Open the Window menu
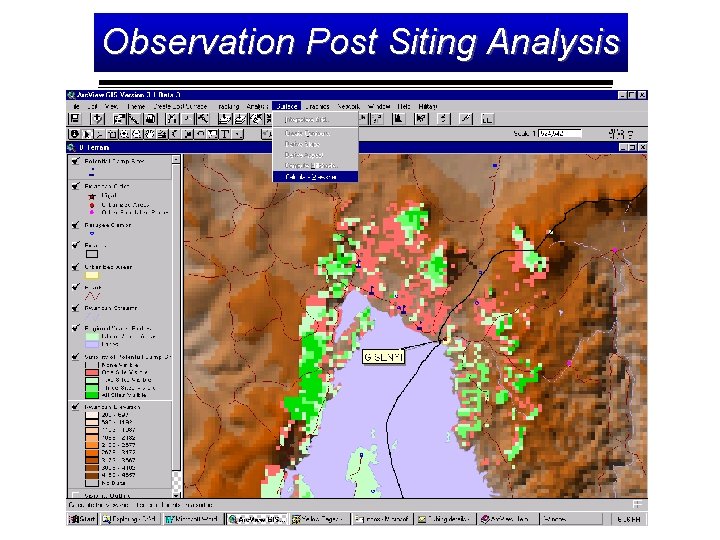 [379, 106]
